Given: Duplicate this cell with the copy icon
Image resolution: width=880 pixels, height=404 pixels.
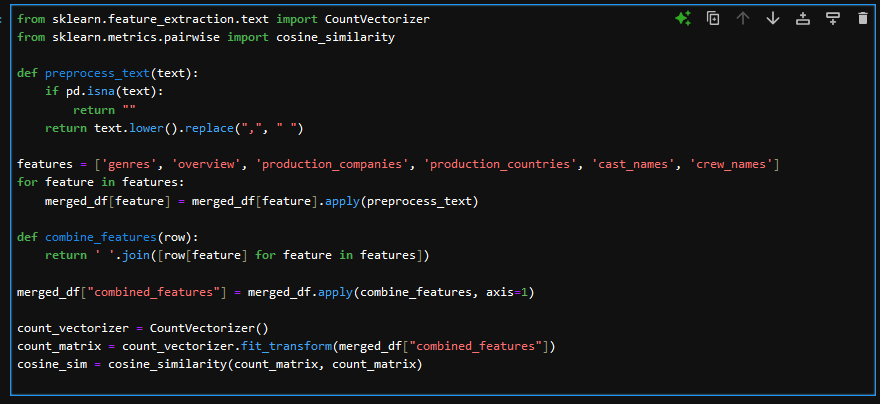Looking at the screenshot, I should pos(713,18).
